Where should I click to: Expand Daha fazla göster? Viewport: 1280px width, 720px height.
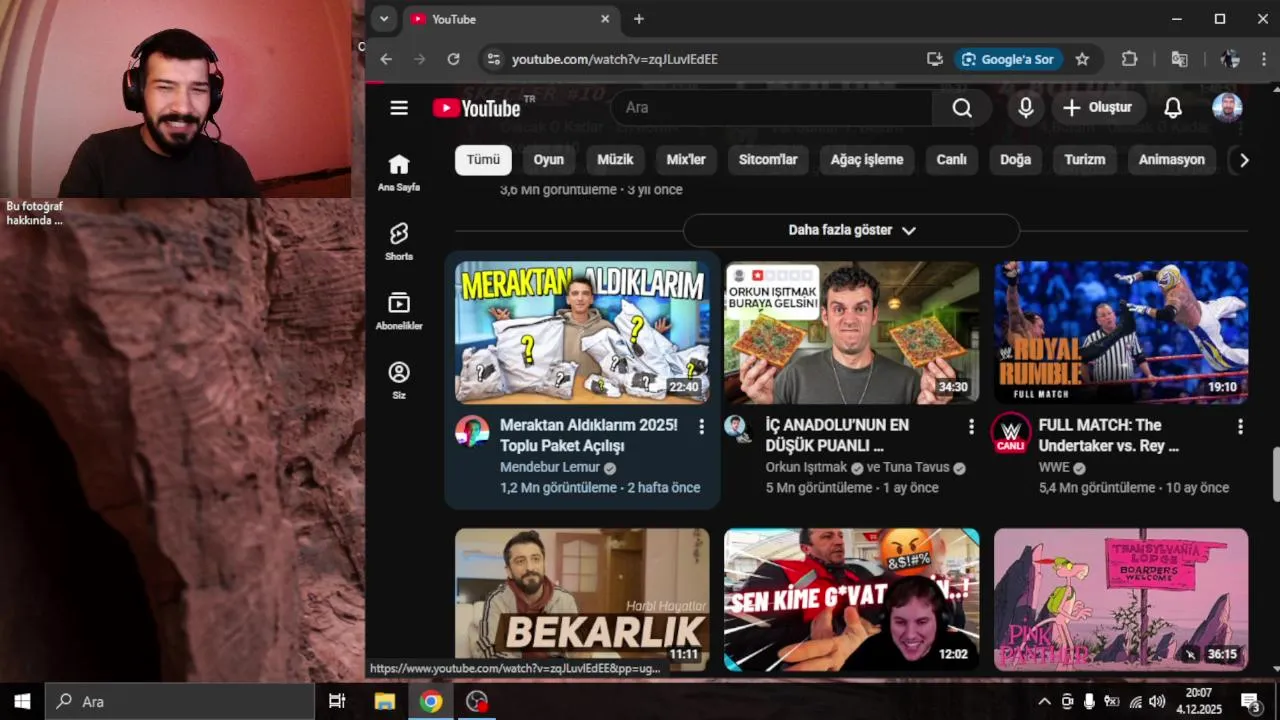(x=851, y=230)
